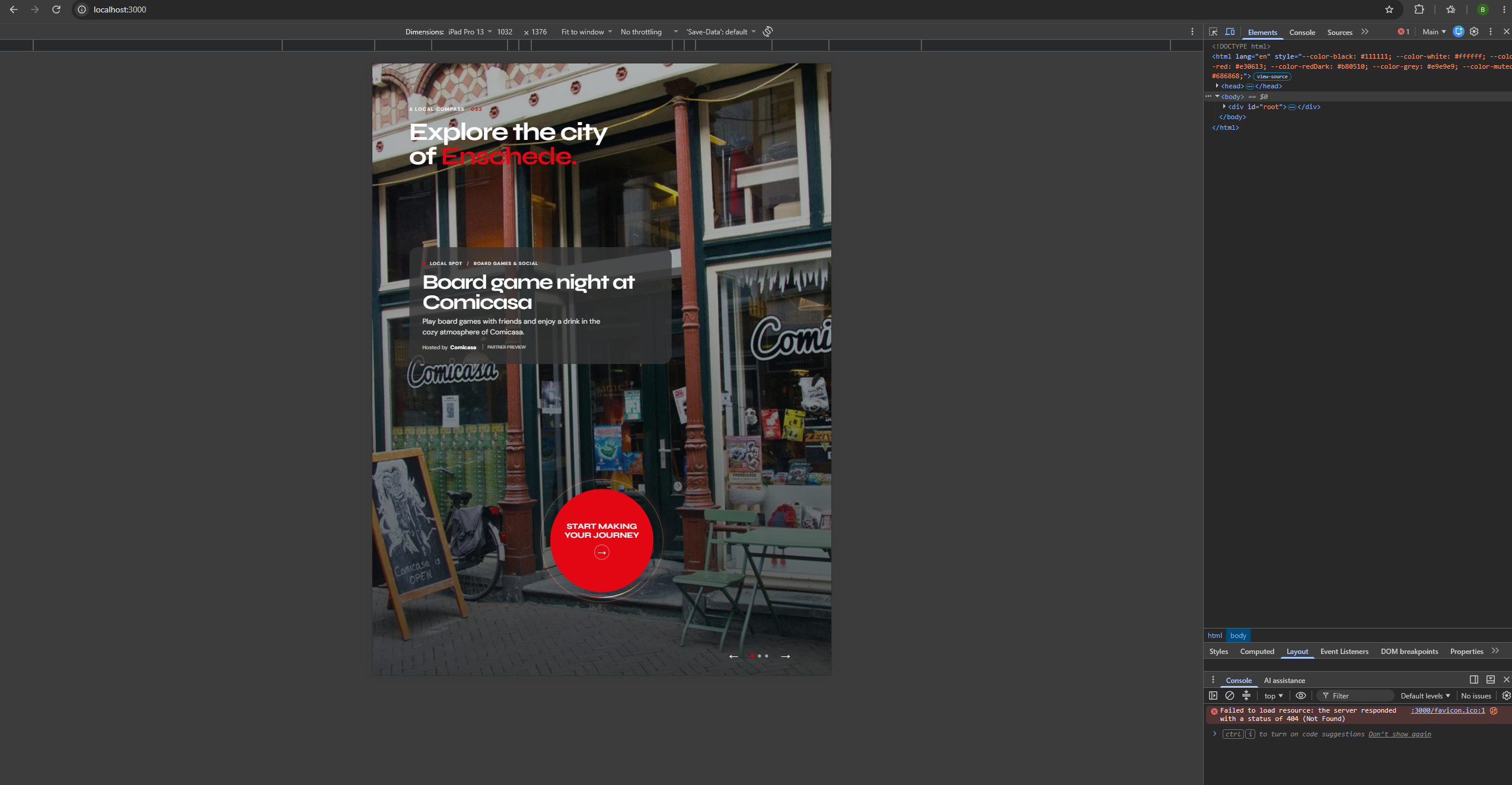The width and height of the screenshot is (1512, 785).
Task: Expand the head element node
Action: [1217, 86]
